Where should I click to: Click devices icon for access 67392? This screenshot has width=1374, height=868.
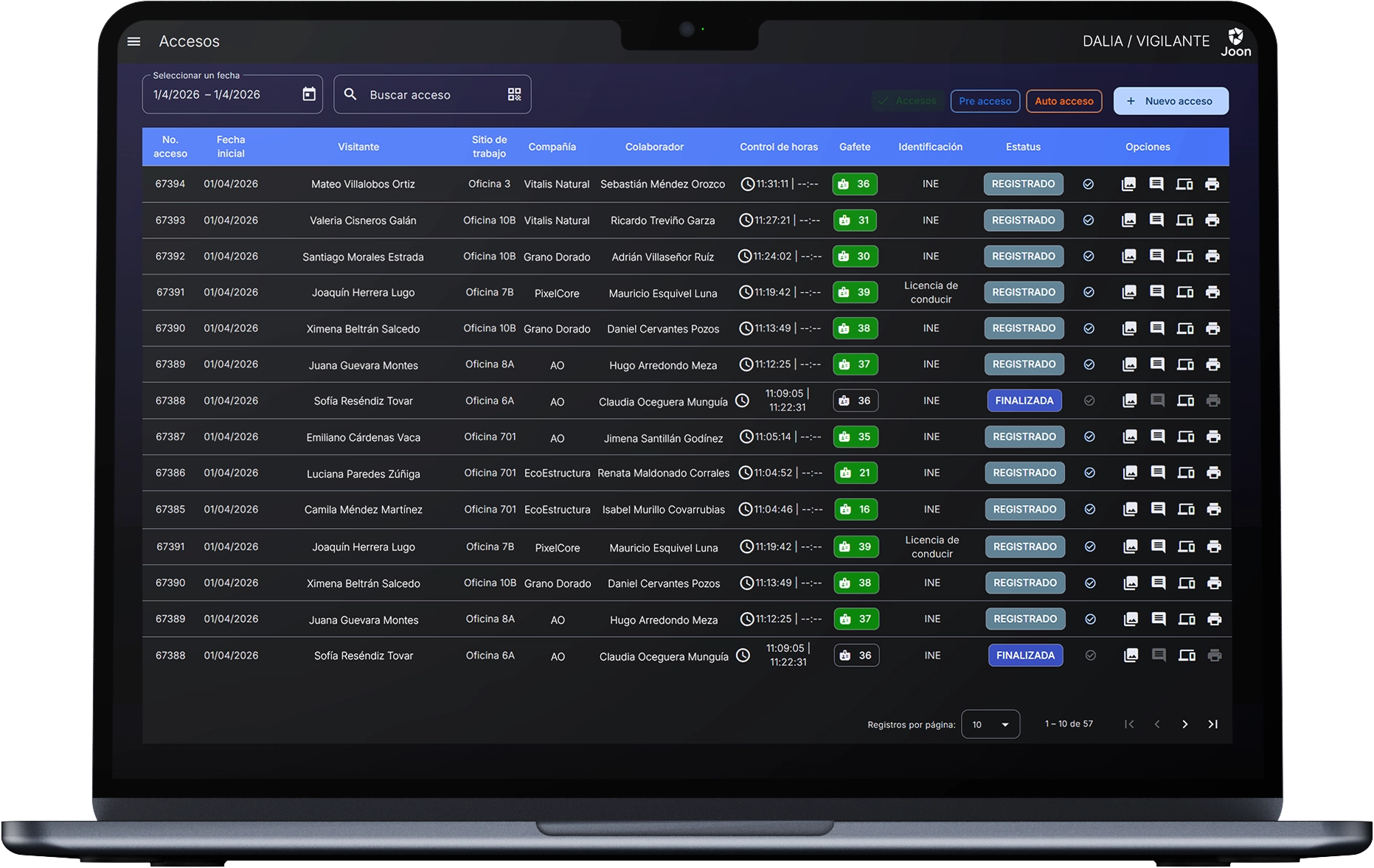(1184, 257)
